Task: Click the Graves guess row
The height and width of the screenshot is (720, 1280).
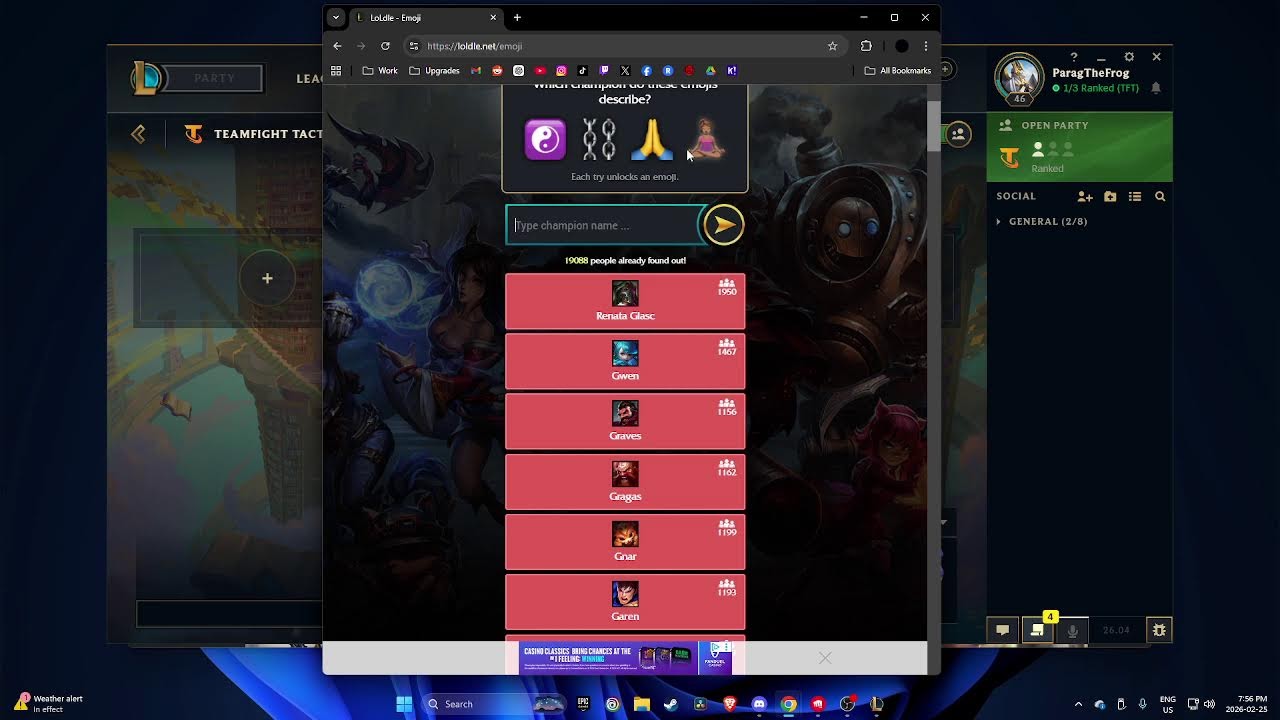Action: pyautogui.click(x=625, y=421)
